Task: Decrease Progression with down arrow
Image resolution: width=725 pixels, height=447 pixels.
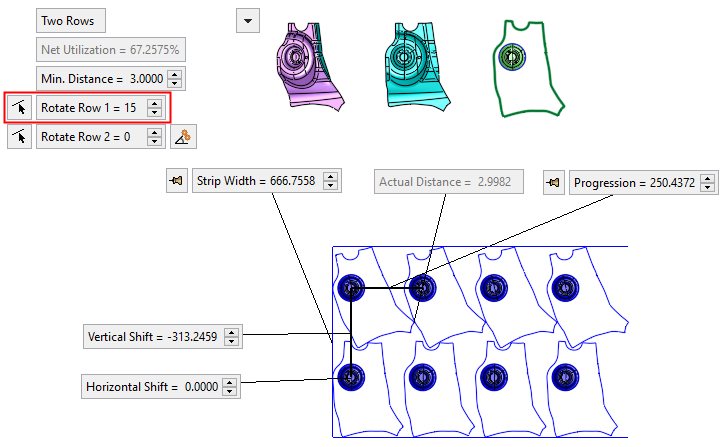Action: [707, 187]
